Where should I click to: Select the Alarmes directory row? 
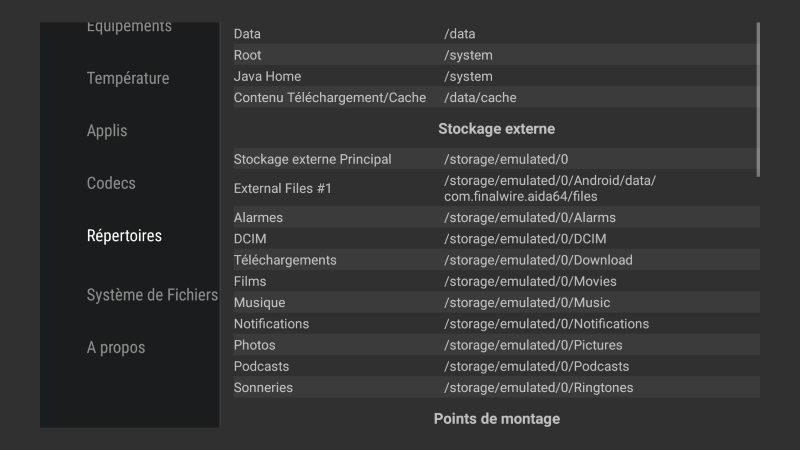coord(495,217)
